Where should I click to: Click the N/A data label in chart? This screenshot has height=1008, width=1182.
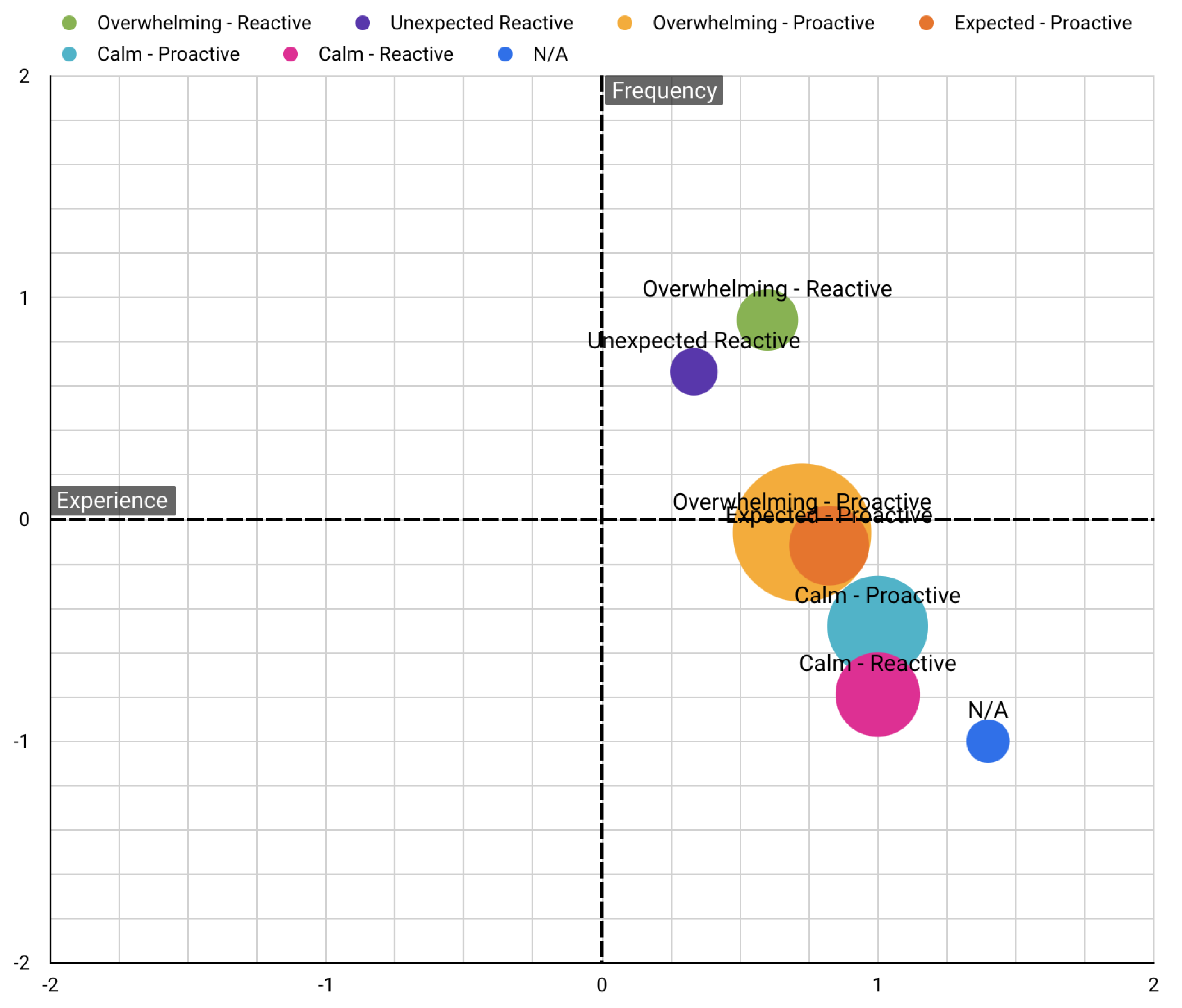point(988,710)
